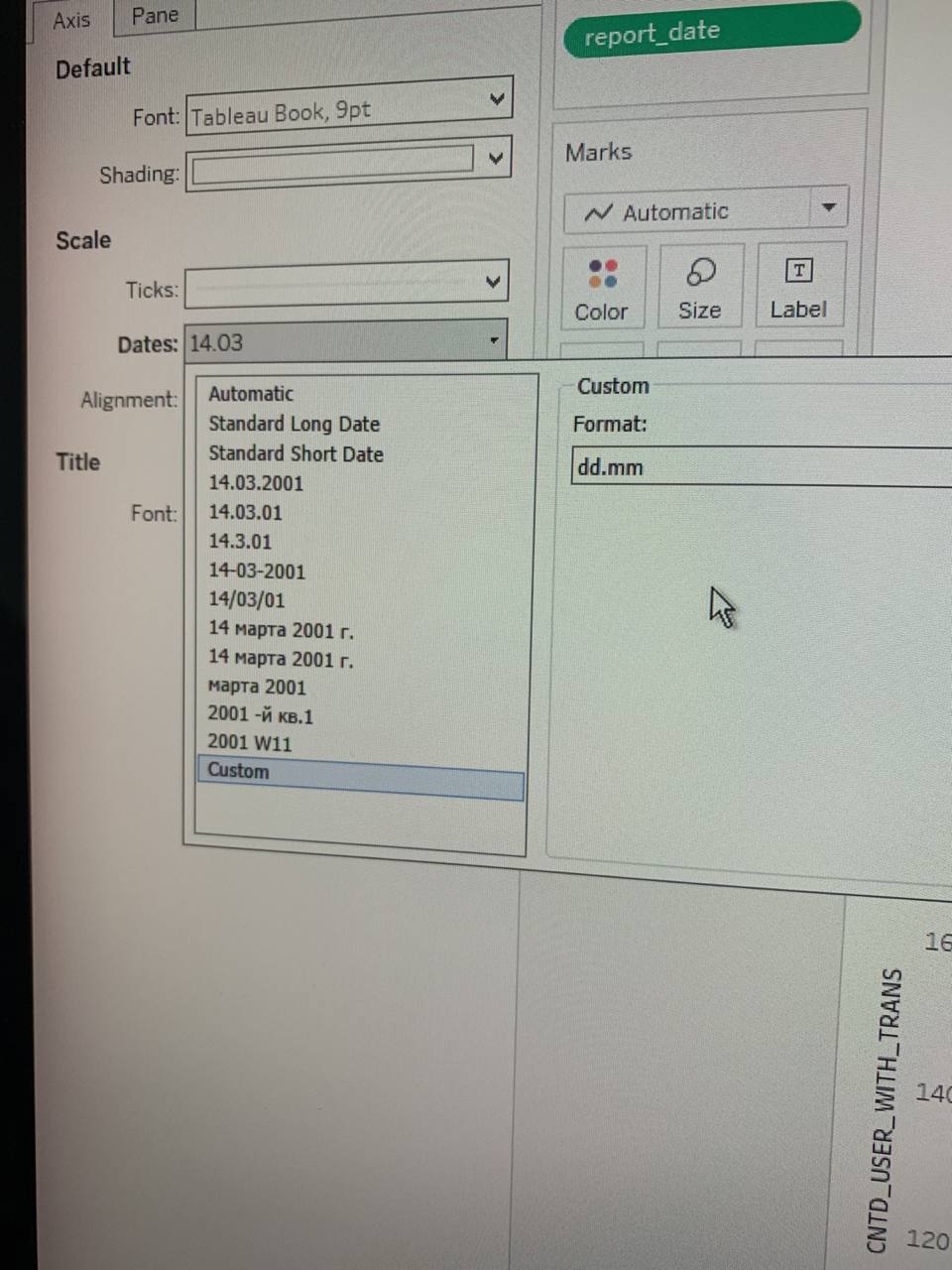Open the Default Font dropdown
This screenshot has width=952, height=1270.
[x=348, y=107]
